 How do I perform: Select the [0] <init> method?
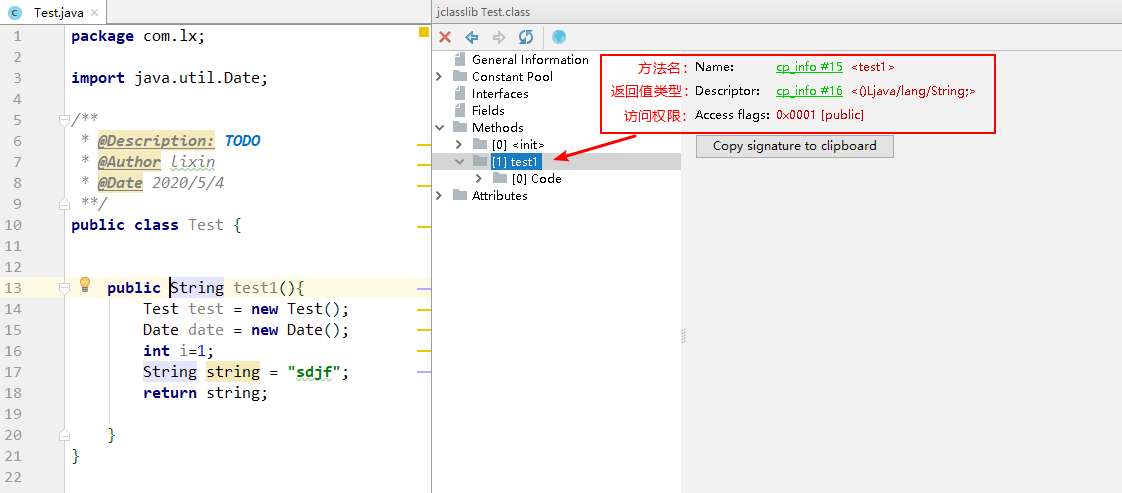[x=518, y=145]
